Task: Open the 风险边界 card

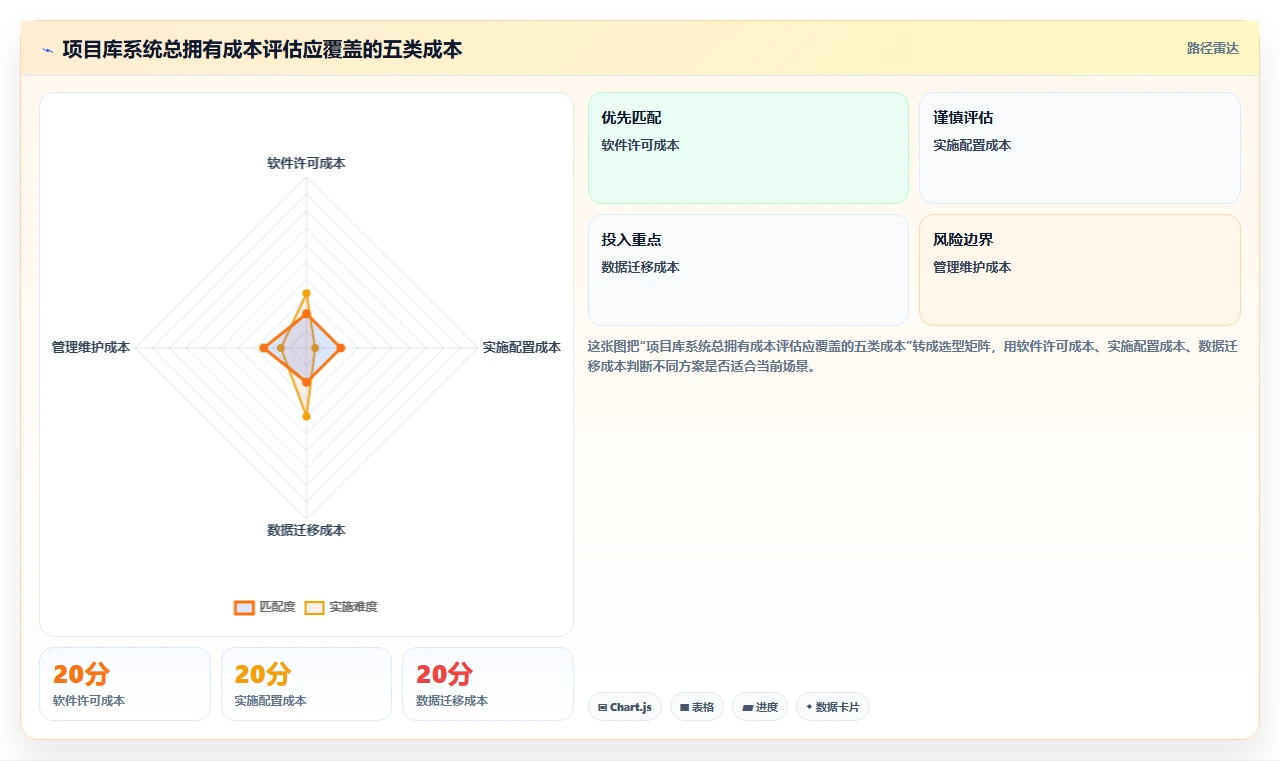Action: (x=1080, y=270)
